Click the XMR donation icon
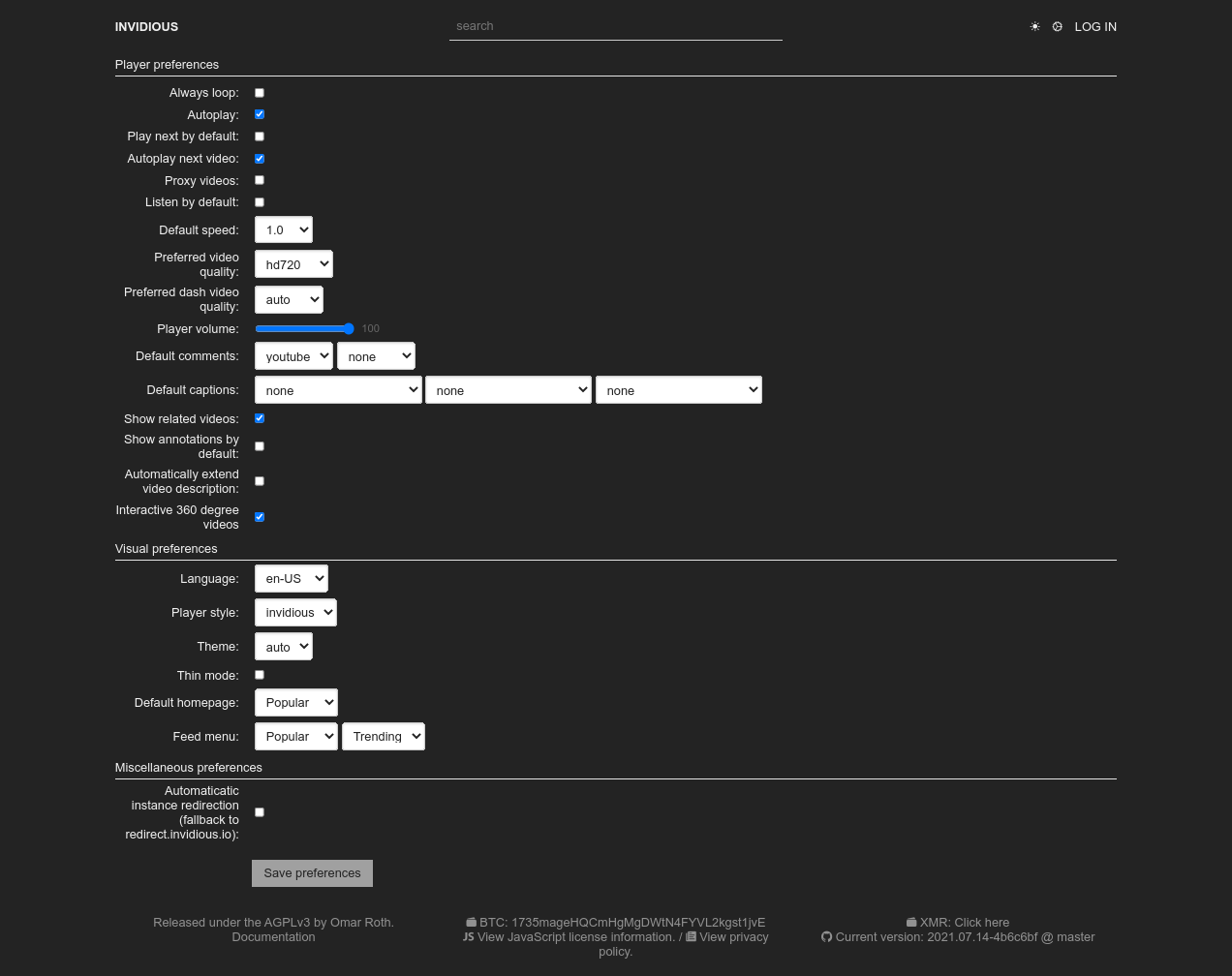This screenshot has height=976, width=1232. [x=911, y=922]
